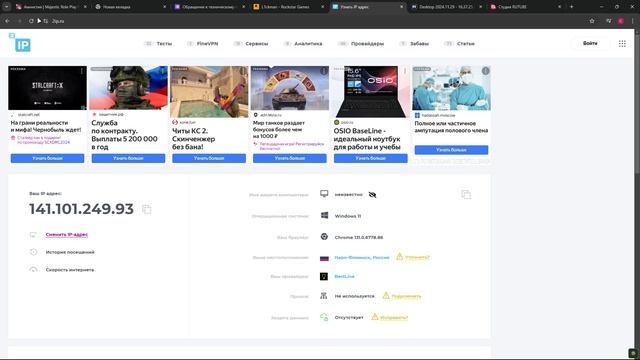Open the Stalcraft X ad thumbnail
Viewport: 640px width, 360px height.
(47, 88)
